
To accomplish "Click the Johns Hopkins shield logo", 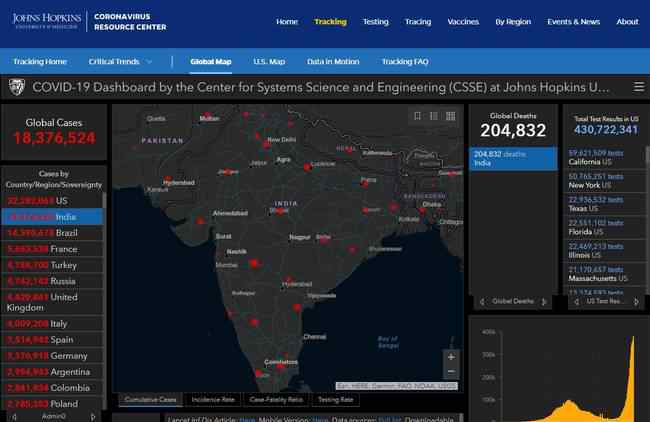I will 17,87.
